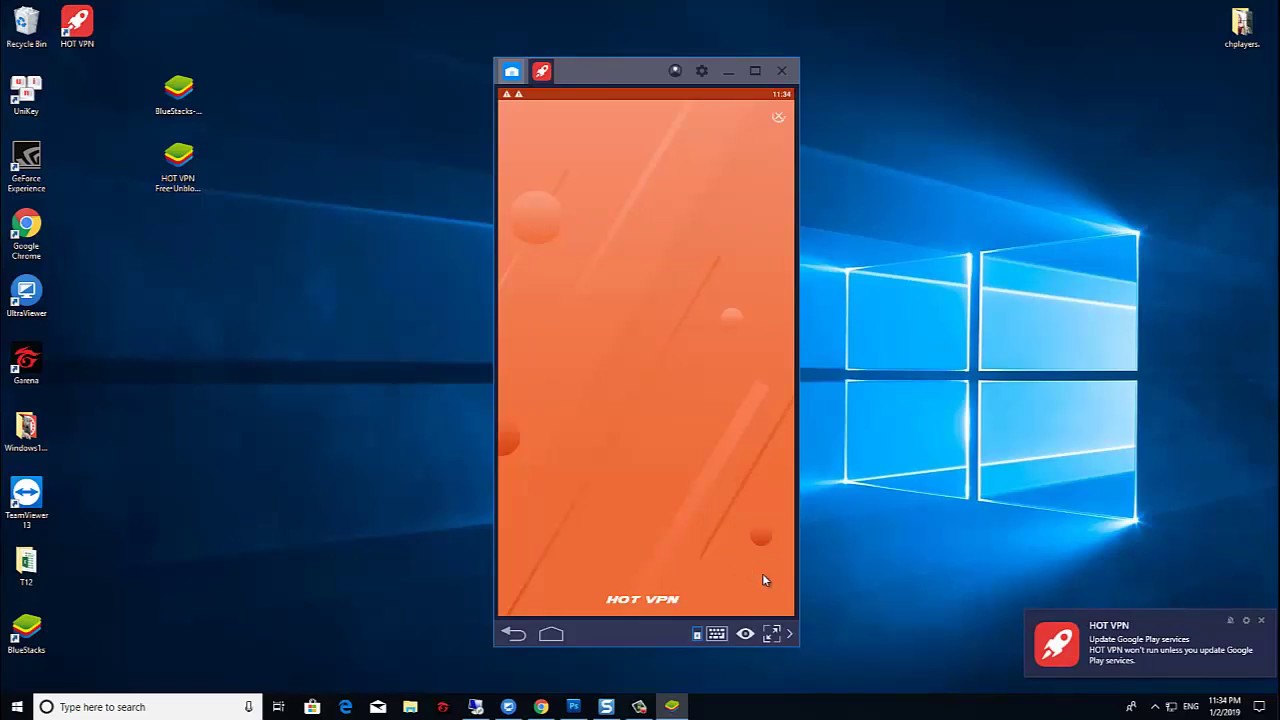Open notification settings gear in popup
Image resolution: width=1280 pixels, height=720 pixels.
(x=1246, y=621)
